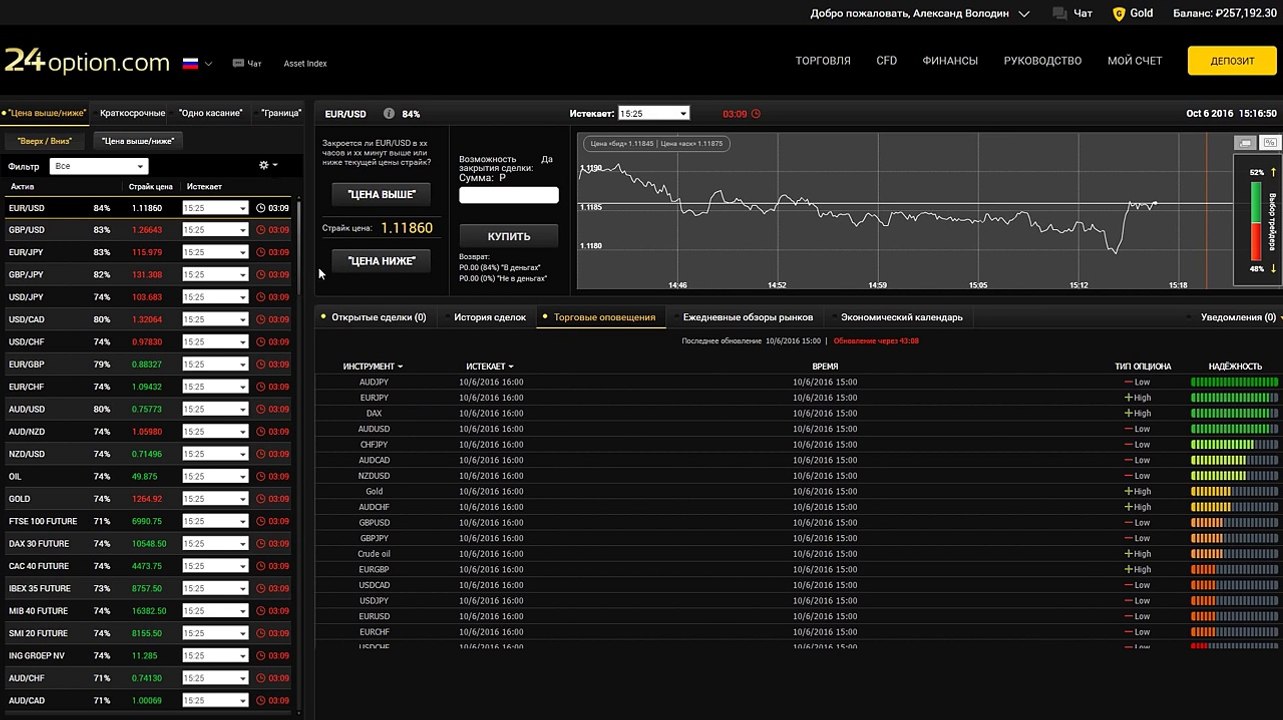The image size is (1283, 720).
Task: Open the Истекает 15:25 expiry dropdown above chart
Action: pos(654,114)
